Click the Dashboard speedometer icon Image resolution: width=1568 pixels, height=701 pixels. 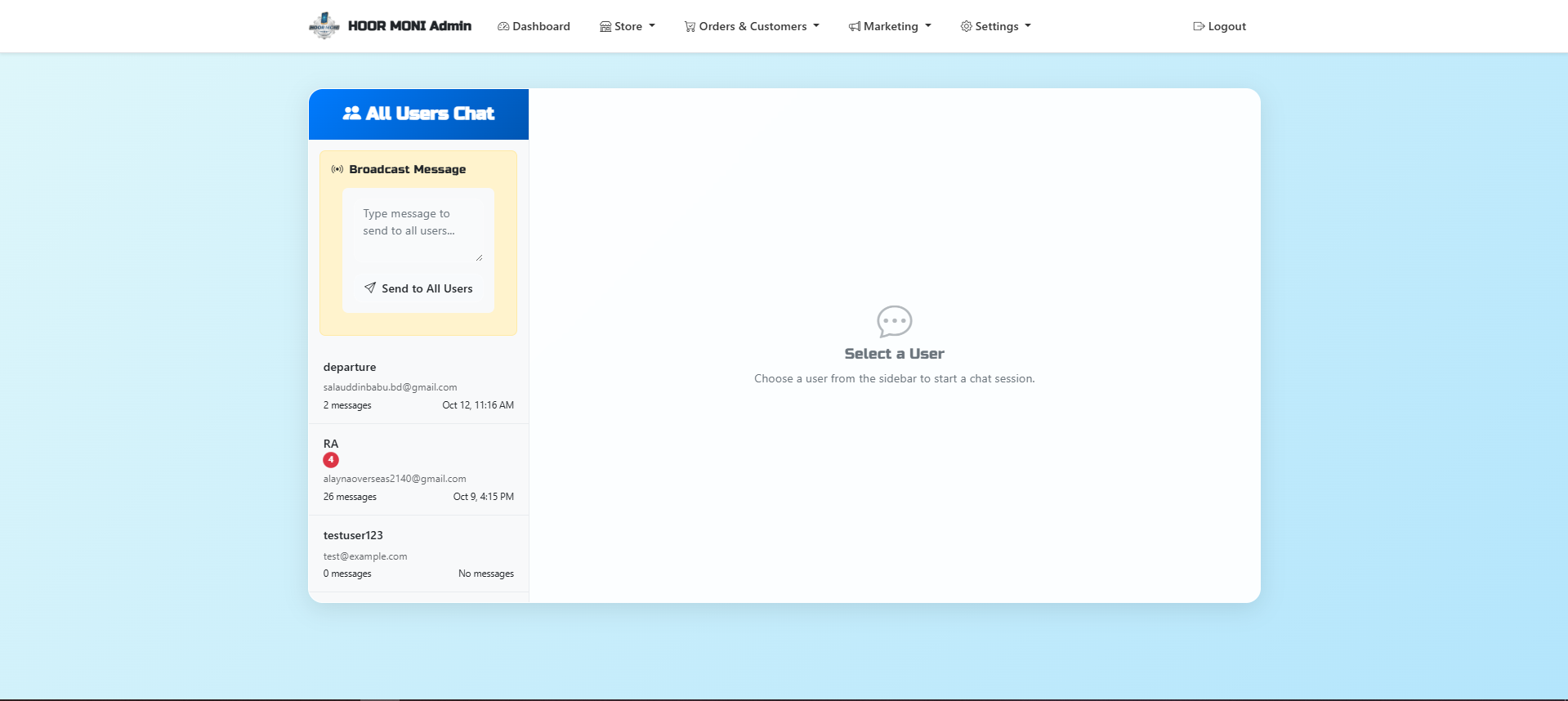point(503,26)
